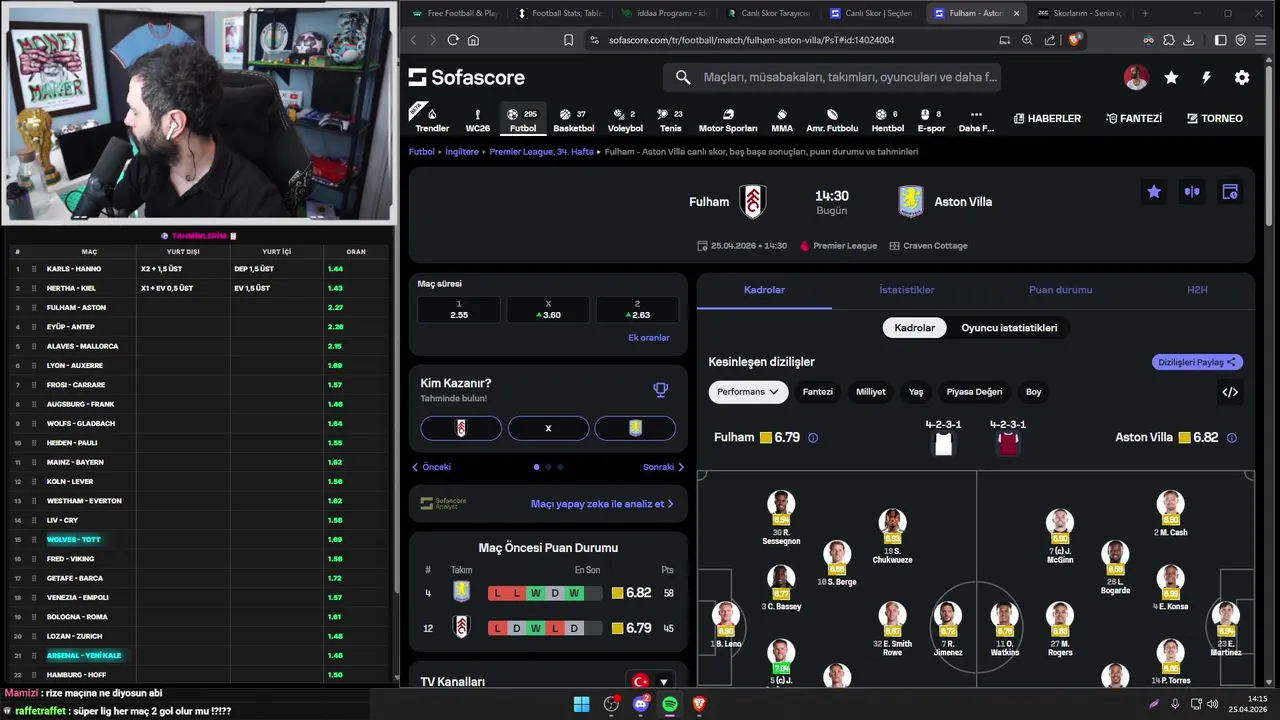This screenshot has width=1280, height=720.
Task: Open the Premier League, 34. Hafta breadcrumb
Action: pos(541,152)
